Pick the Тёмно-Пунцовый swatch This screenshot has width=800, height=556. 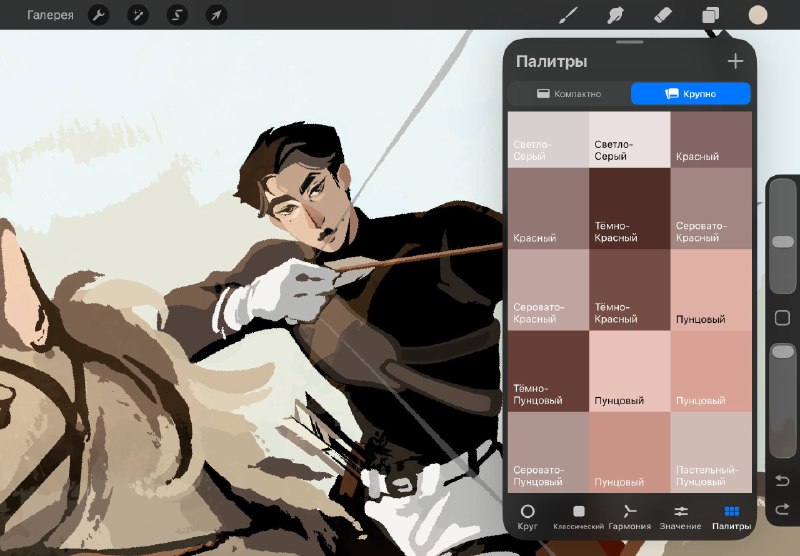pyautogui.click(x=548, y=371)
